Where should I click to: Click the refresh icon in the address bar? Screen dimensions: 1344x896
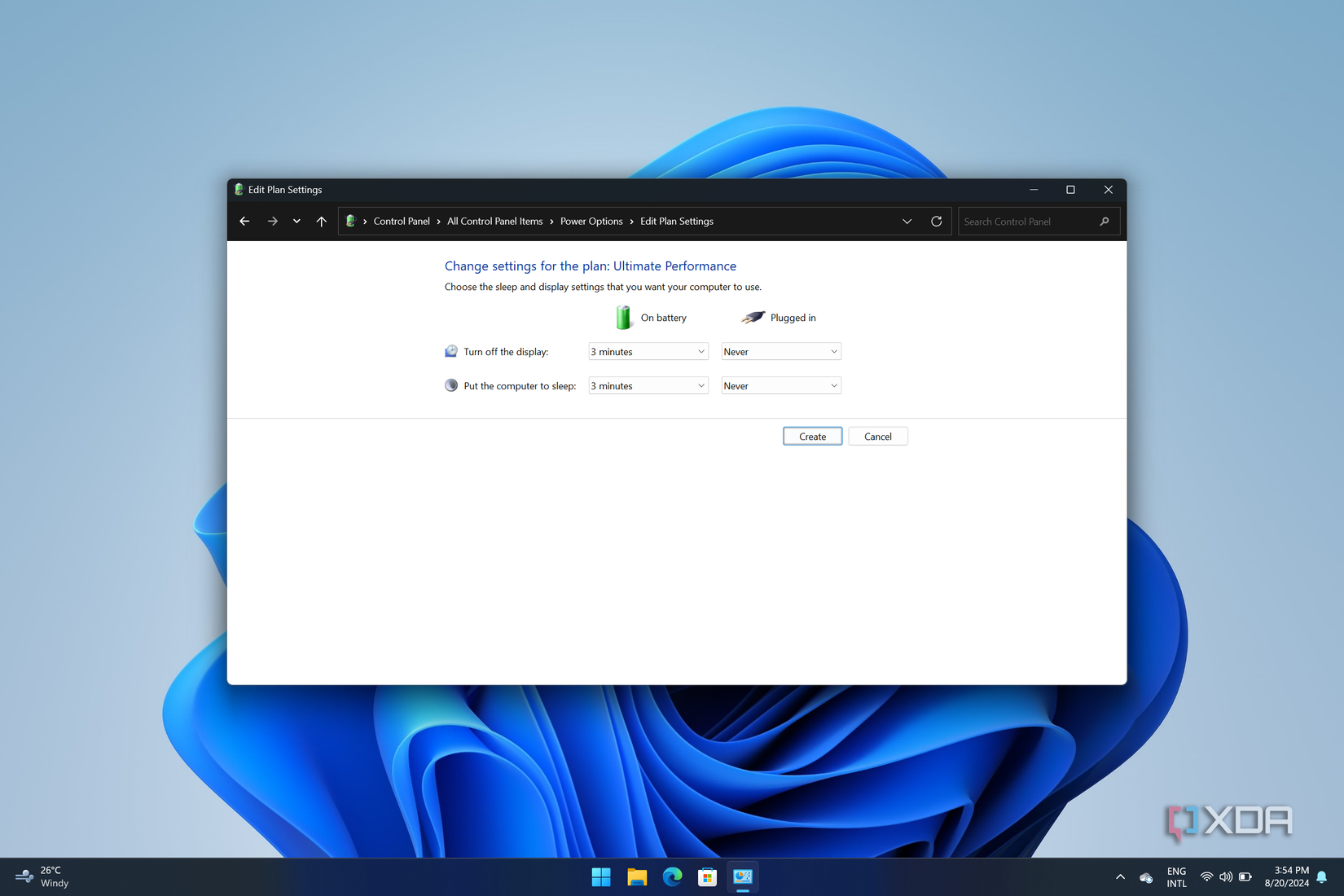[937, 221]
